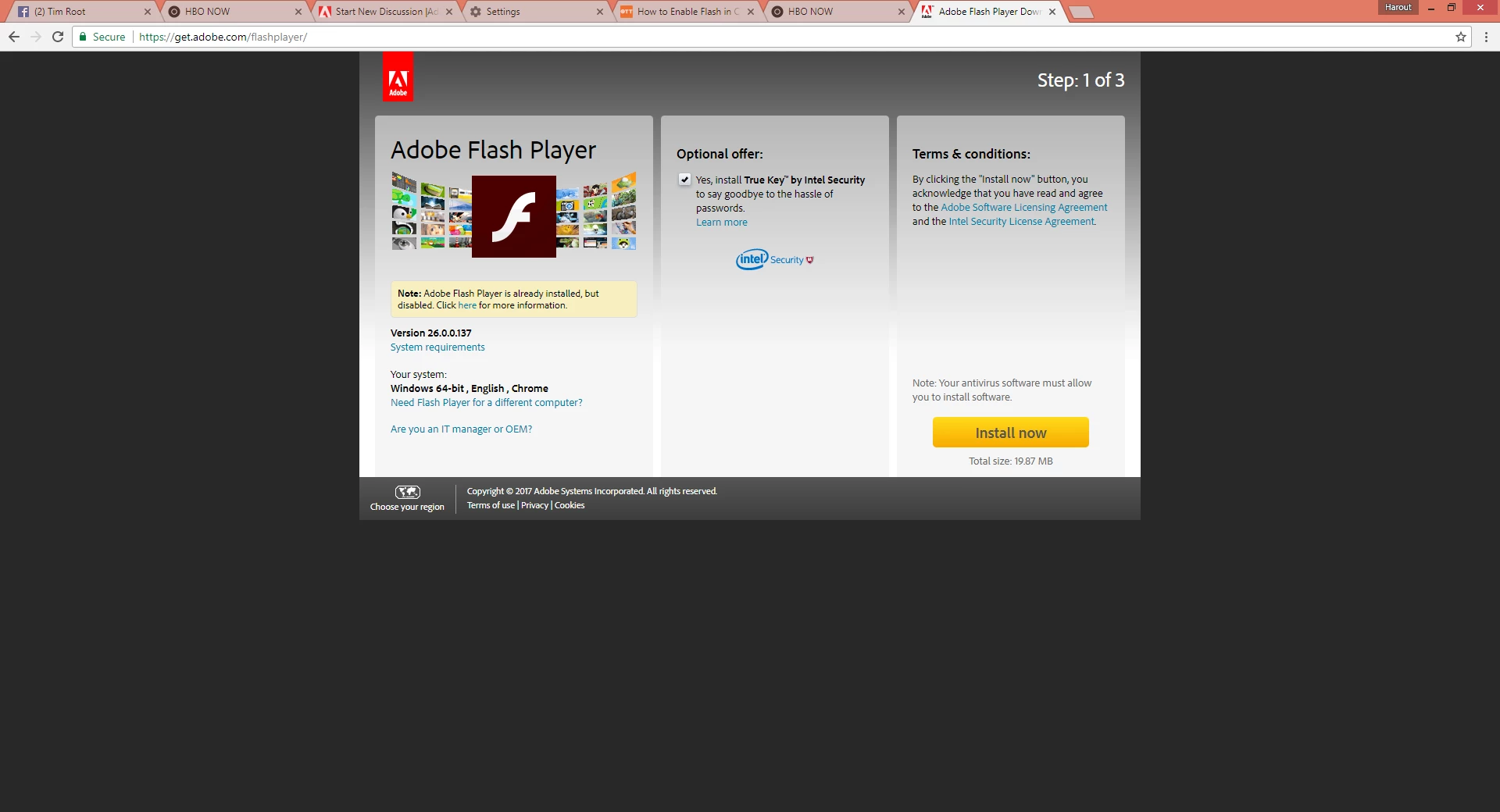
Task: Open the 'here' link in the note
Action: pos(467,305)
